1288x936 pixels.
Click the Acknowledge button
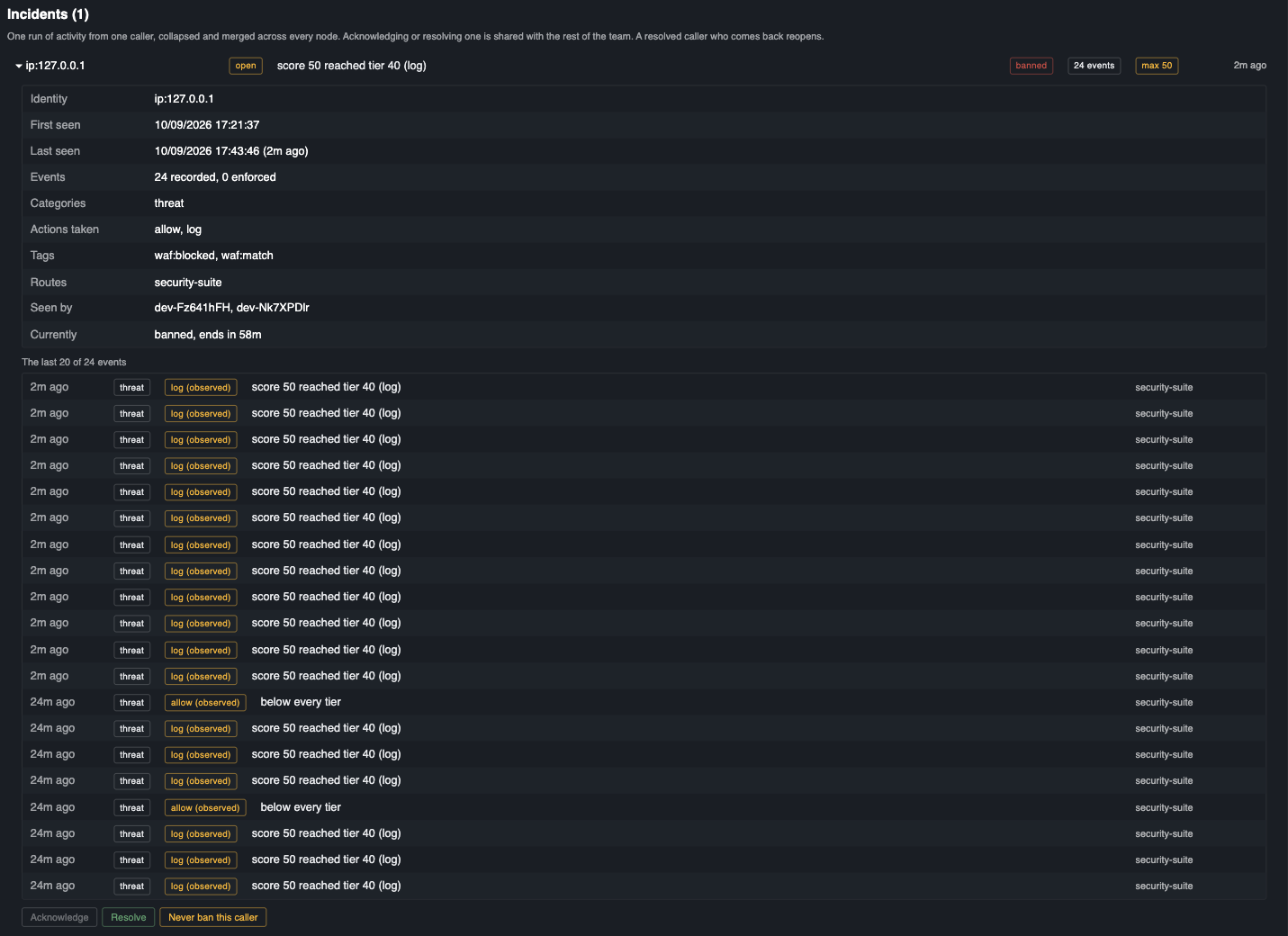point(60,917)
